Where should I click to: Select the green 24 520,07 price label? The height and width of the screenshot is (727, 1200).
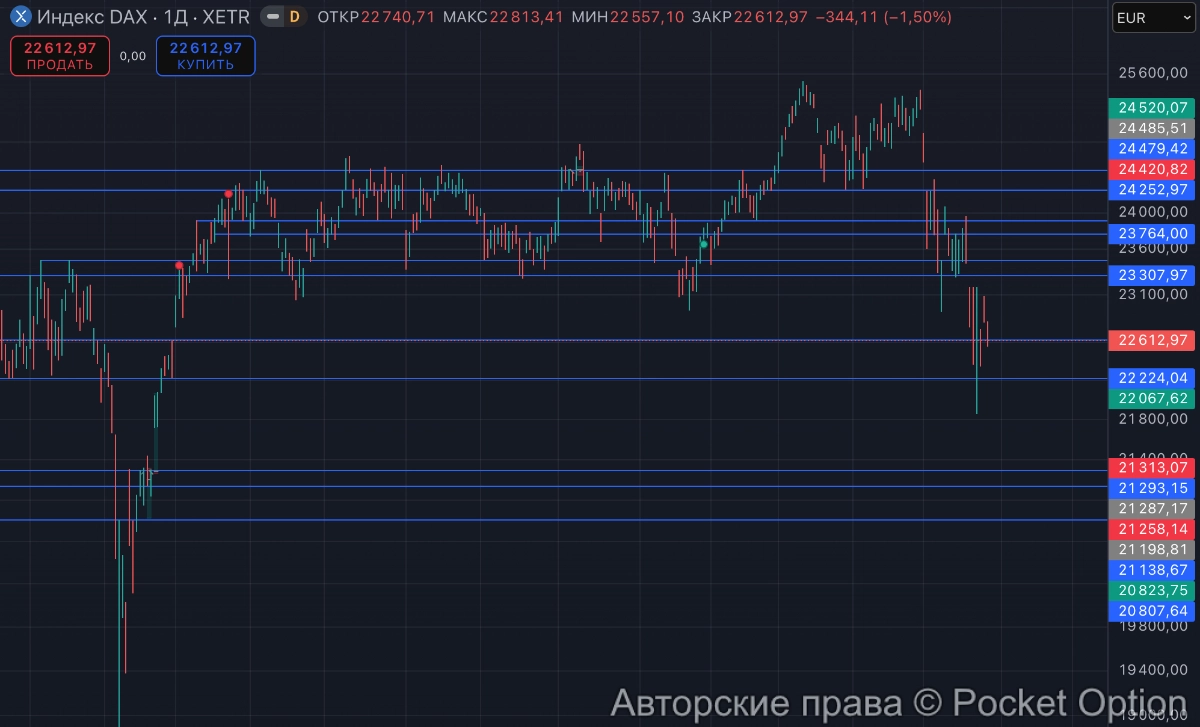click(x=1153, y=108)
